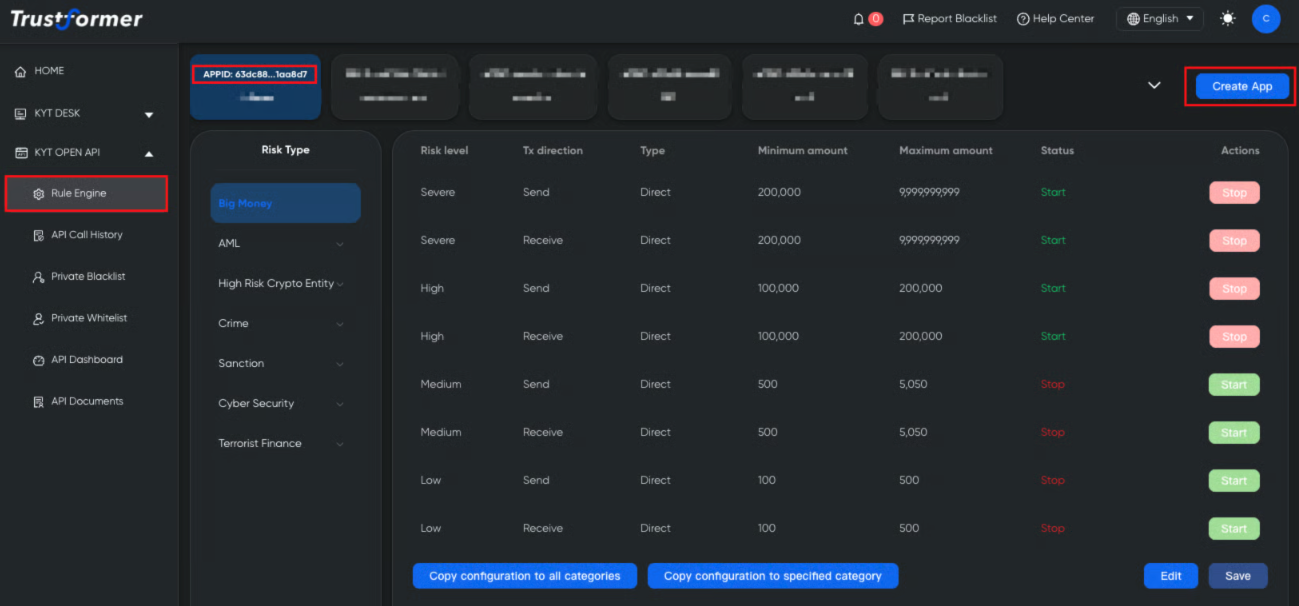Screen dimensions: 1299x606
Task: Expand the app list chevron arrow
Action: 1154,86
